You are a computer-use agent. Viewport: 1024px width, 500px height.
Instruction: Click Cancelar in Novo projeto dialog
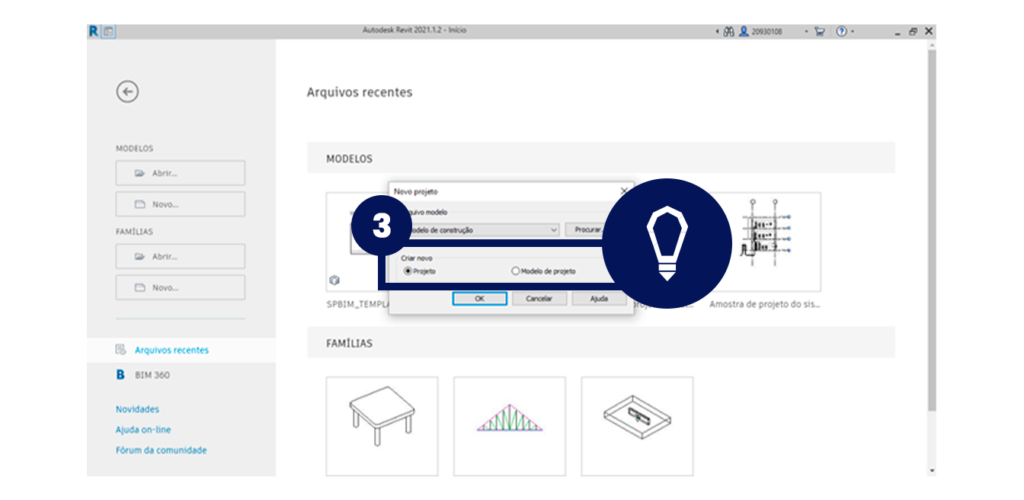[539, 298]
